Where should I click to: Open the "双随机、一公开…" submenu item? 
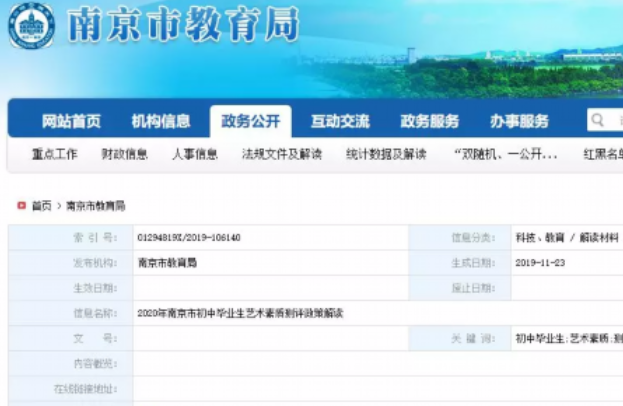coord(505,154)
